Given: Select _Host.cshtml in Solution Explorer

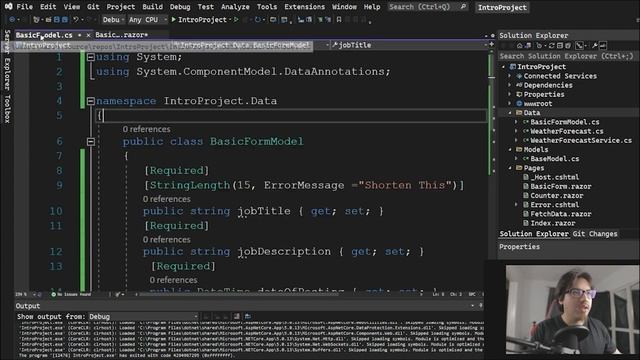Looking at the screenshot, I should (x=554, y=177).
